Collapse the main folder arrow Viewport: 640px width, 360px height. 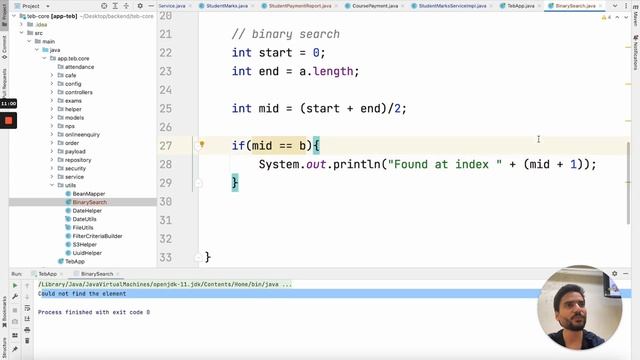click(x=29, y=42)
